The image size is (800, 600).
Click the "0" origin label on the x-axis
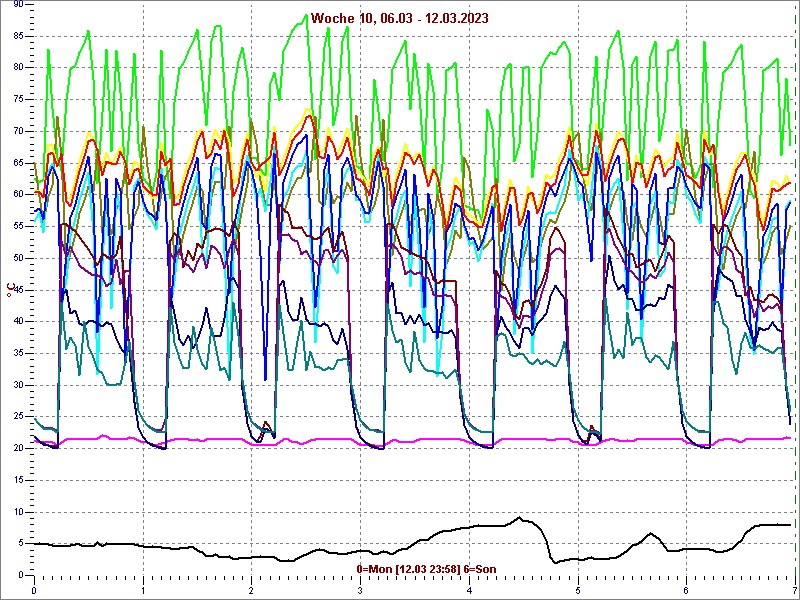point(34,590)
